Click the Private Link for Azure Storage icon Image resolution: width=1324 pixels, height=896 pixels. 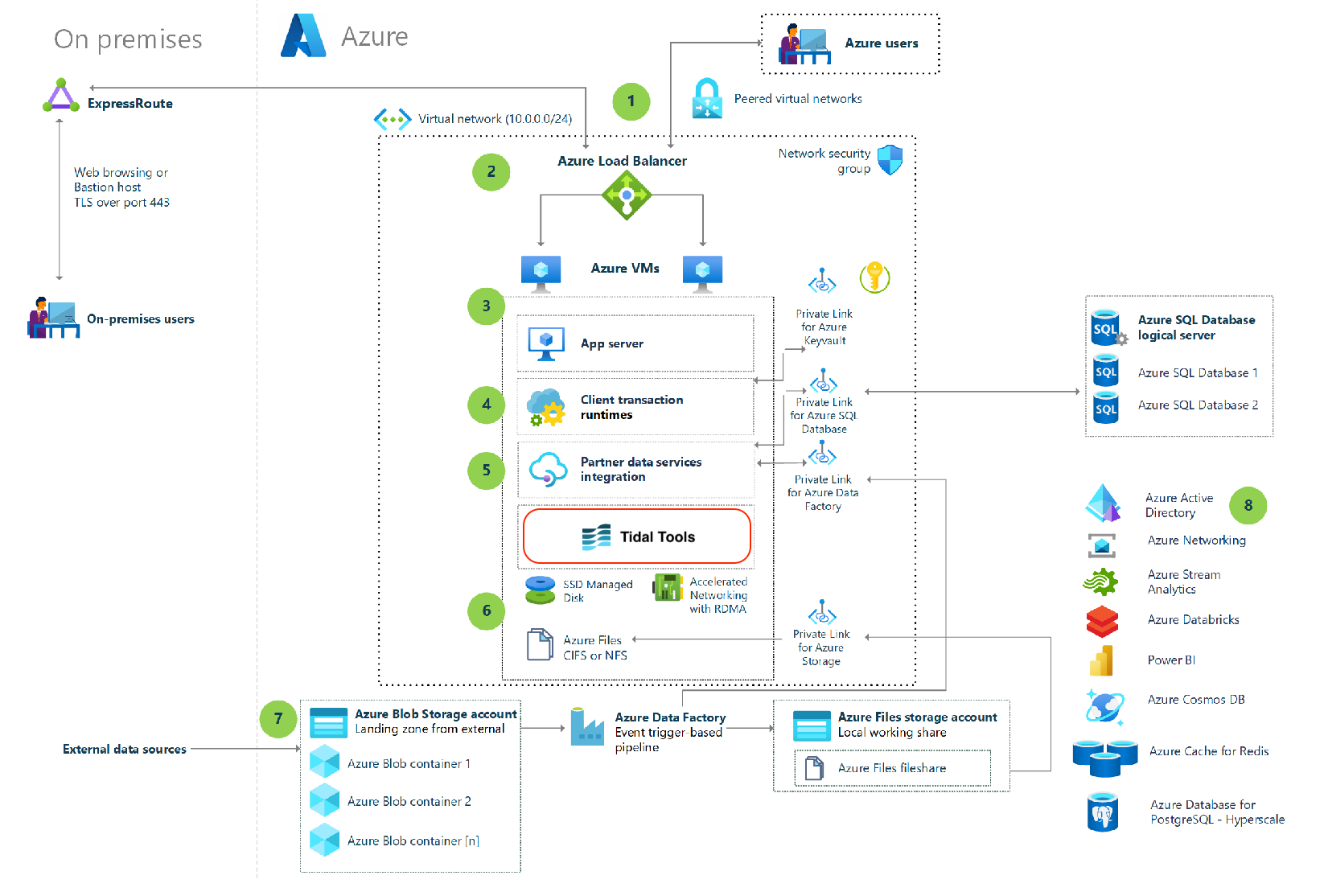click(x=822, y=613)
